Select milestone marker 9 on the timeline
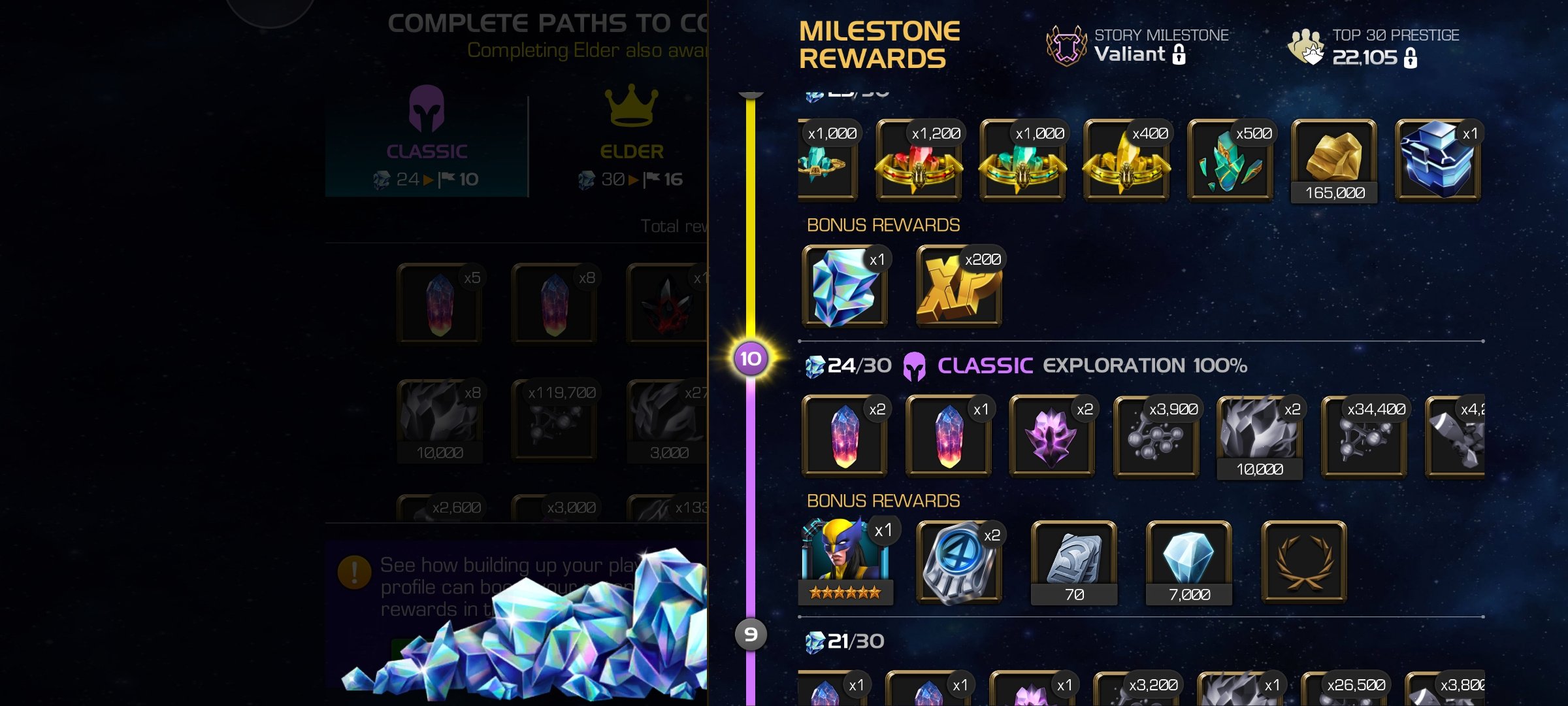 click(751, 634)
